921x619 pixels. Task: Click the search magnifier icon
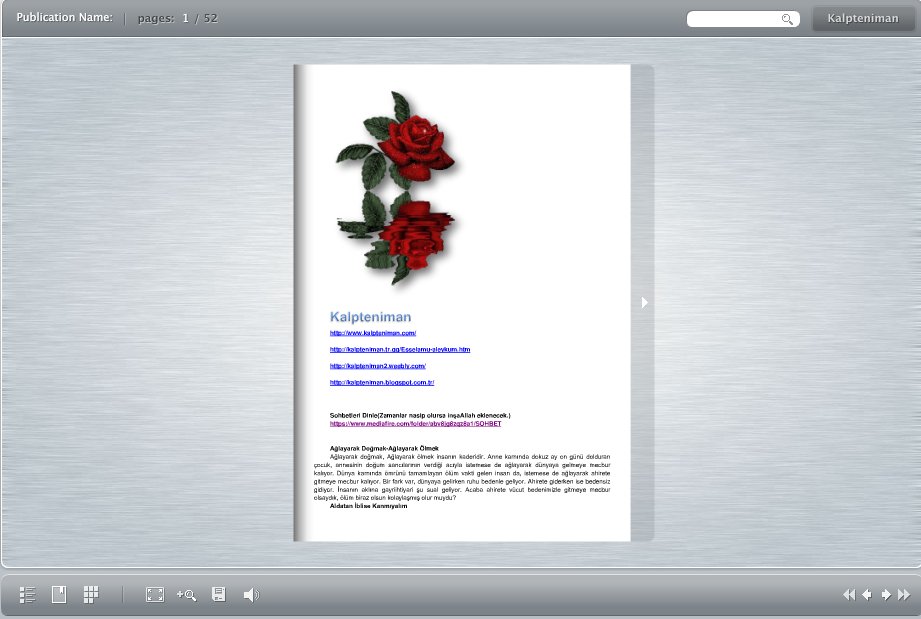coord(788,19)
